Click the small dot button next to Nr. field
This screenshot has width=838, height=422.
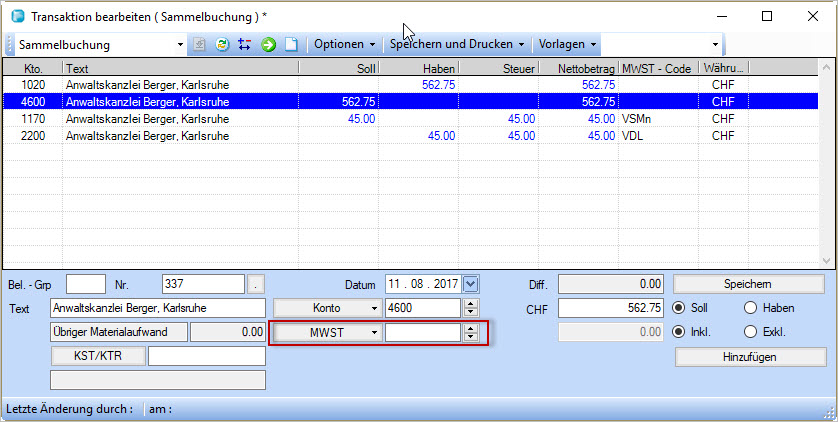(257, 285)
